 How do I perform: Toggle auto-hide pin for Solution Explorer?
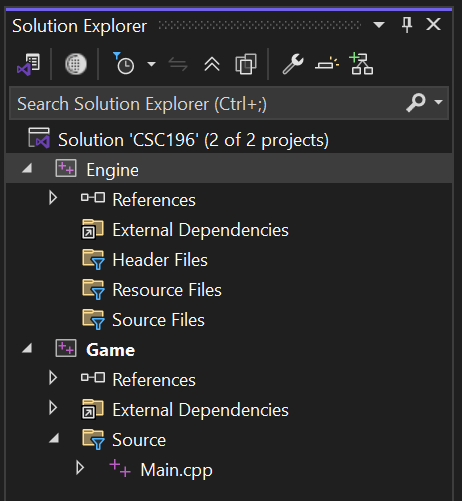coord(407,25)
